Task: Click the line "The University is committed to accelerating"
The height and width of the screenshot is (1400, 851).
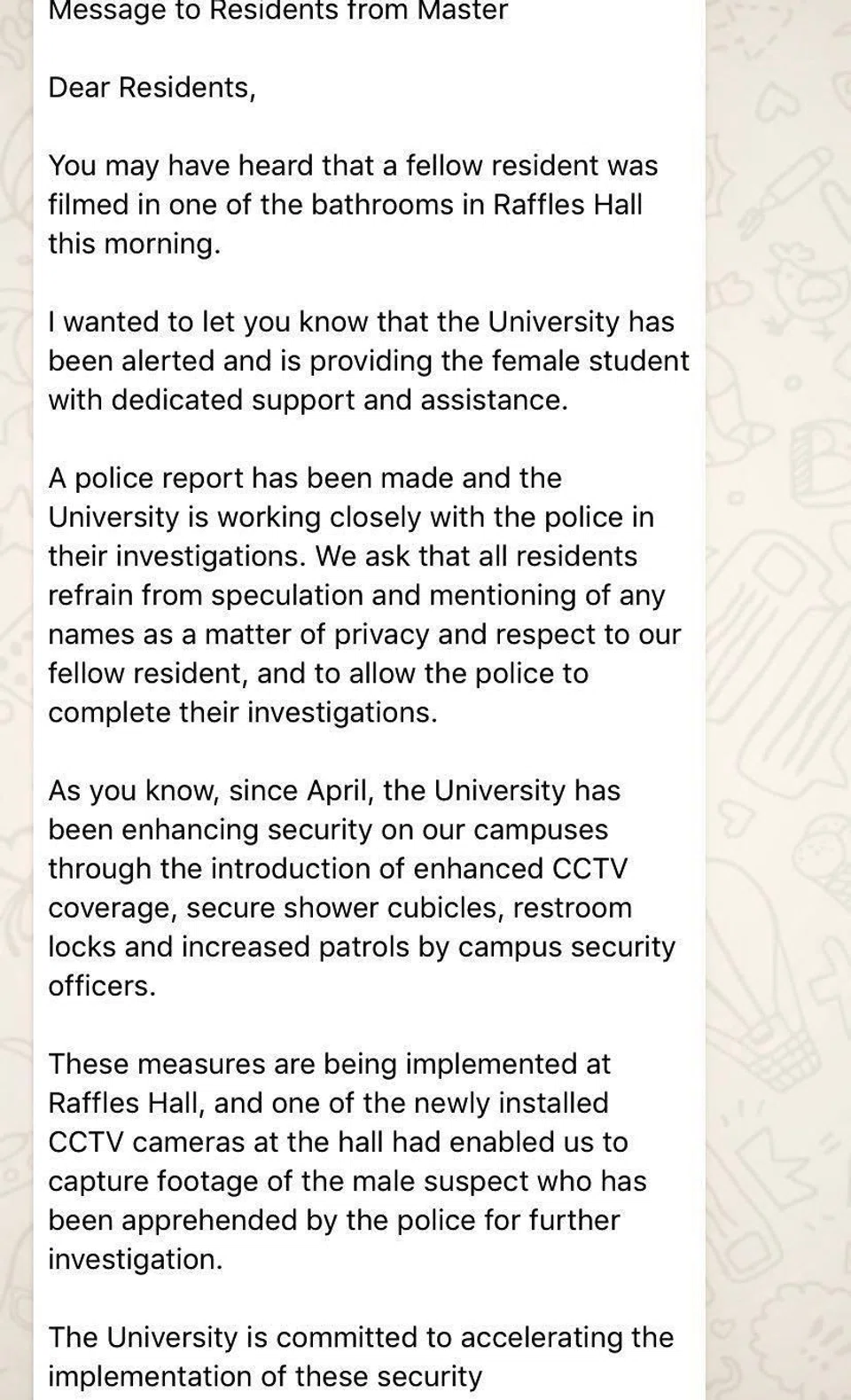Action: tap(361, 1337)
